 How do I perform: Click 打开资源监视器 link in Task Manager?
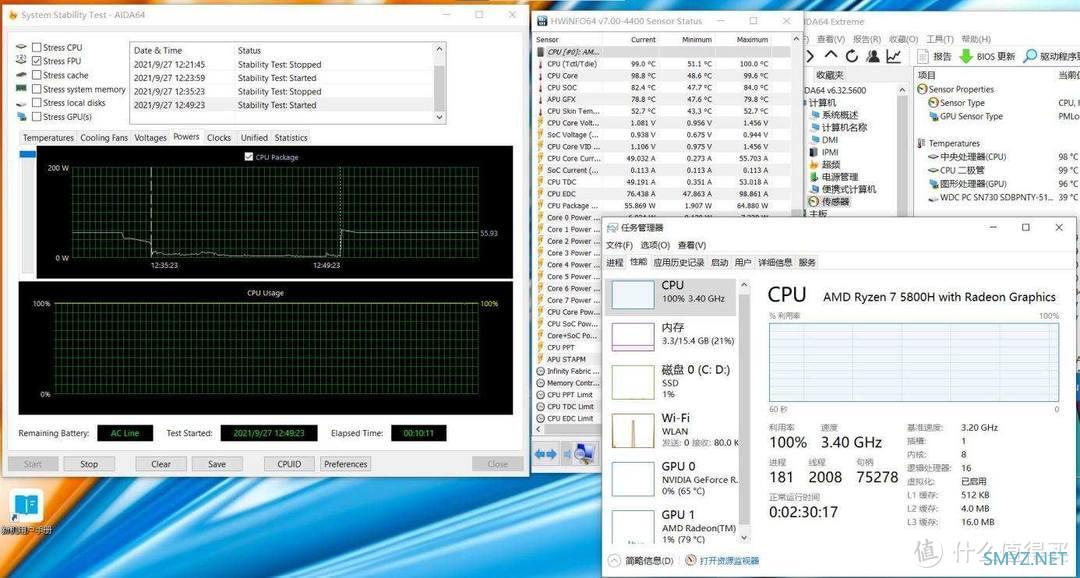point(723,561)
